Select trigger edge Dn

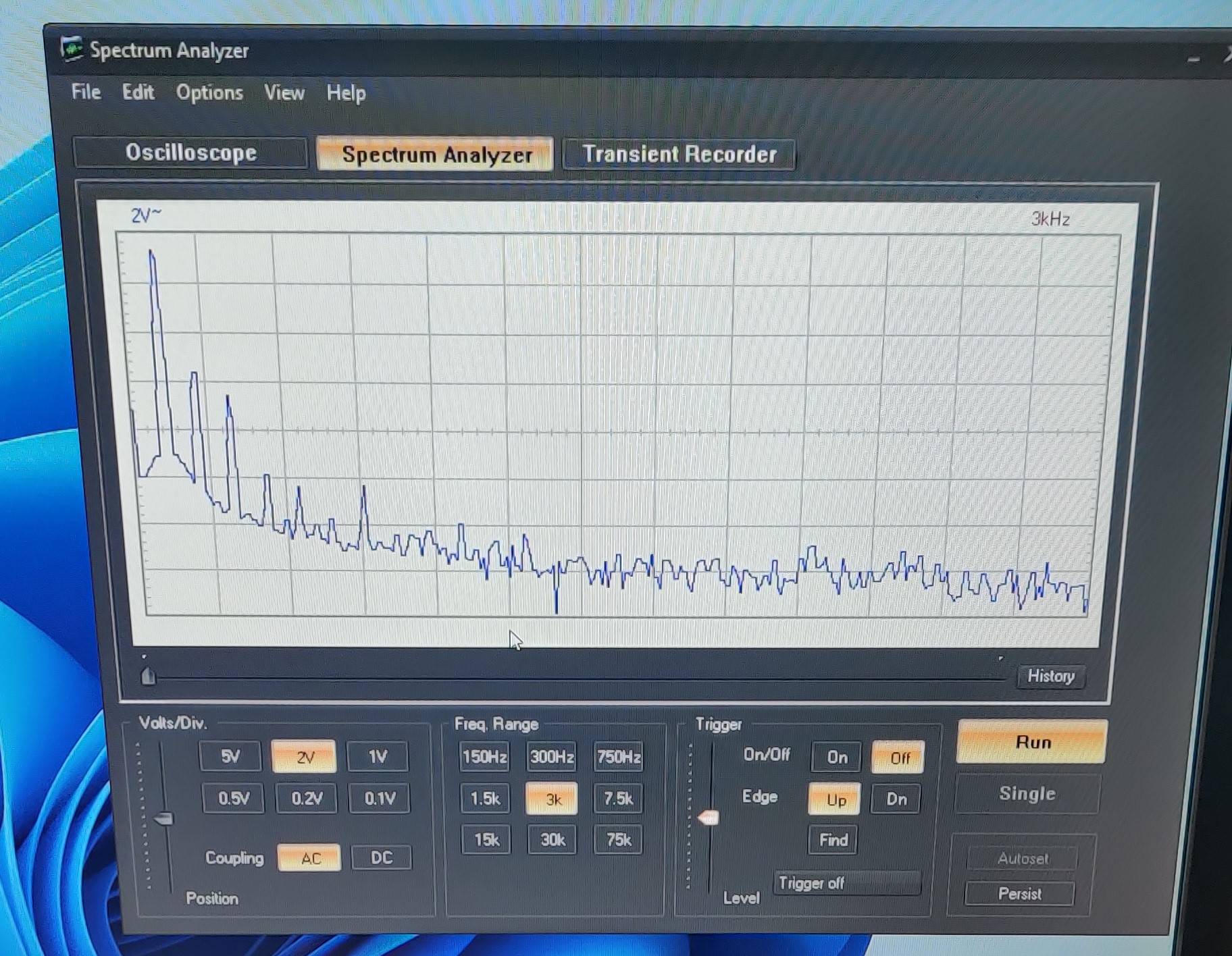896,800
